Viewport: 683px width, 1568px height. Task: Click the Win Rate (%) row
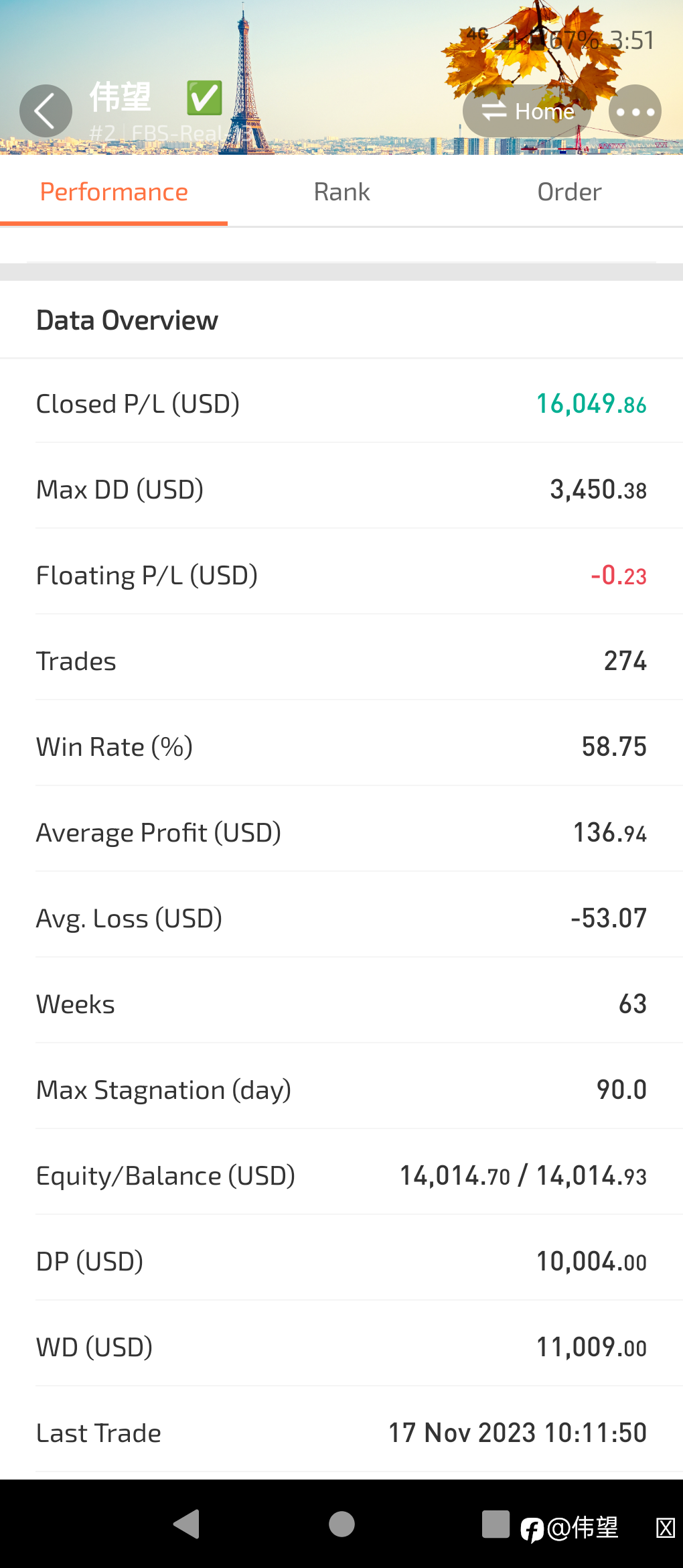click(x=341, y=747)
